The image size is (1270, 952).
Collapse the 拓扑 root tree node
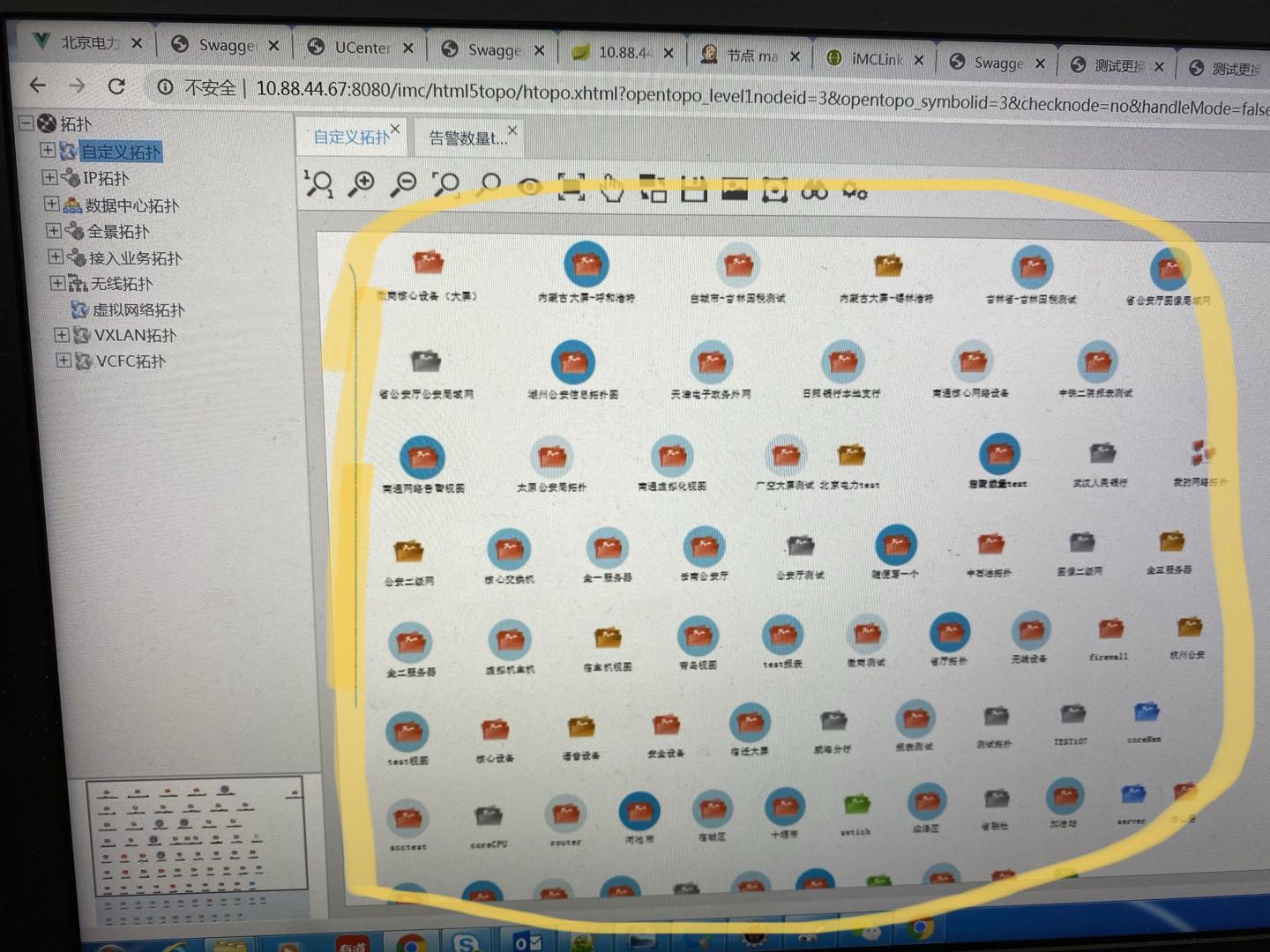[x=26, y=123]
